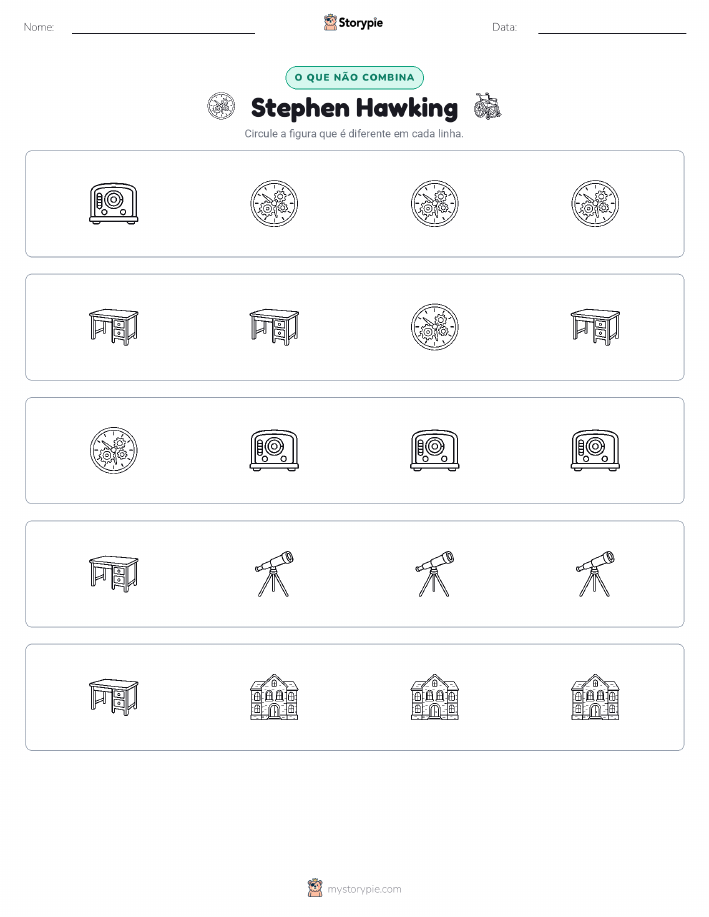Click the first school building in fifth row
This screenshot has width=709, height=917.
[x=274, y=697]
